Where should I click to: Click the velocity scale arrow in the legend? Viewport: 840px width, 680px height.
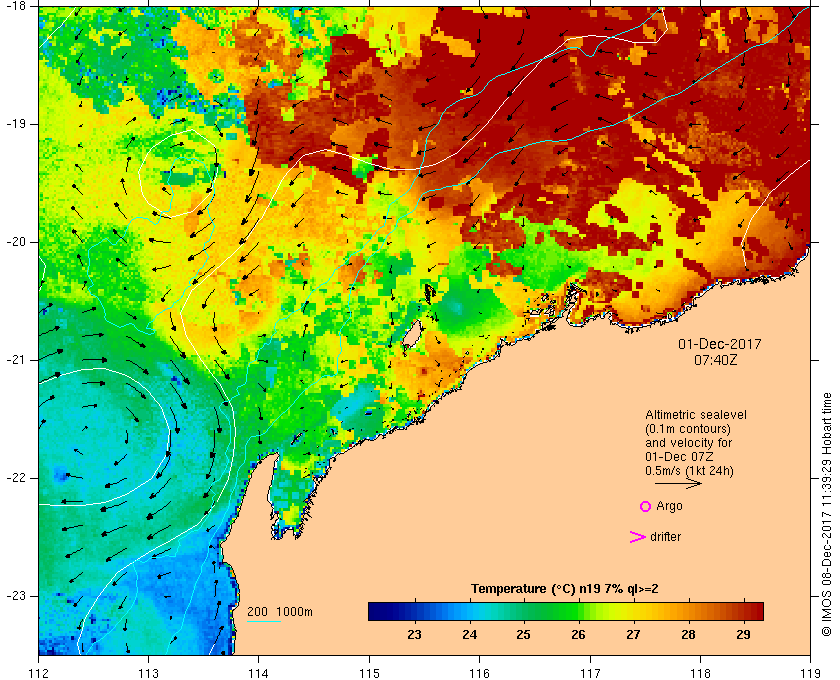click(x=678, y=483)
